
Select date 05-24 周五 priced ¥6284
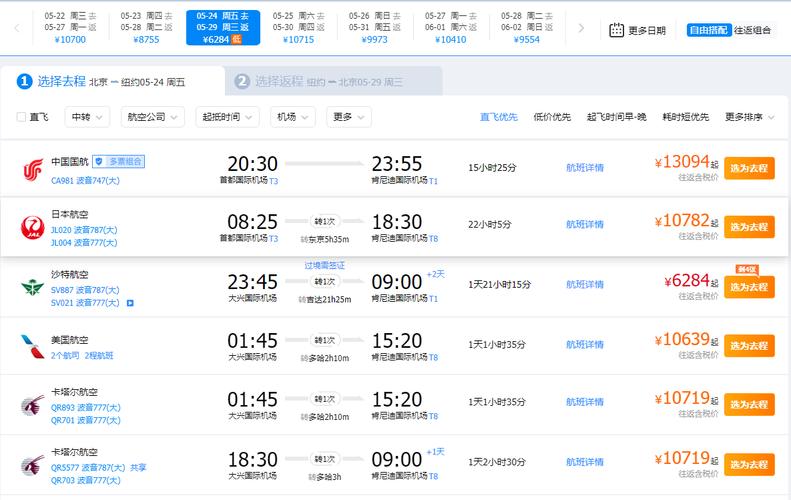pyautogui.click(x=223, y=28)
